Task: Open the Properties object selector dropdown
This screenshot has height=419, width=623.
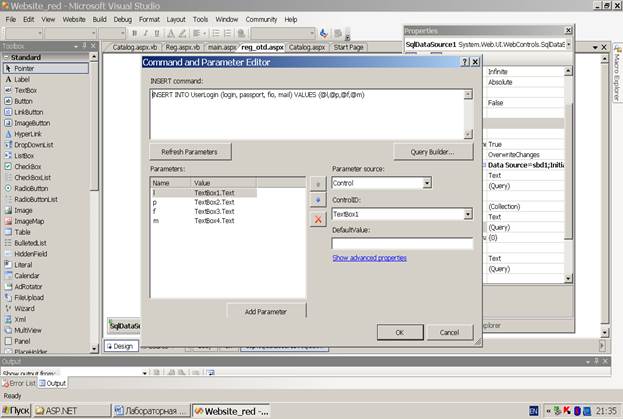Action: pos(569,44)
